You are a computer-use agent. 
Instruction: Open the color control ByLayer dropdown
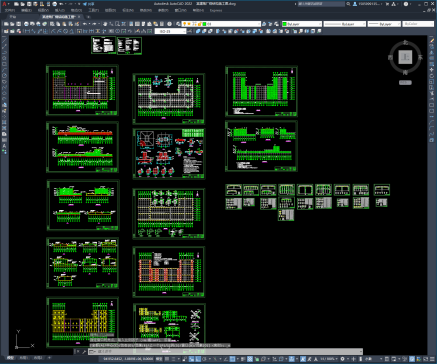point(302,24)
